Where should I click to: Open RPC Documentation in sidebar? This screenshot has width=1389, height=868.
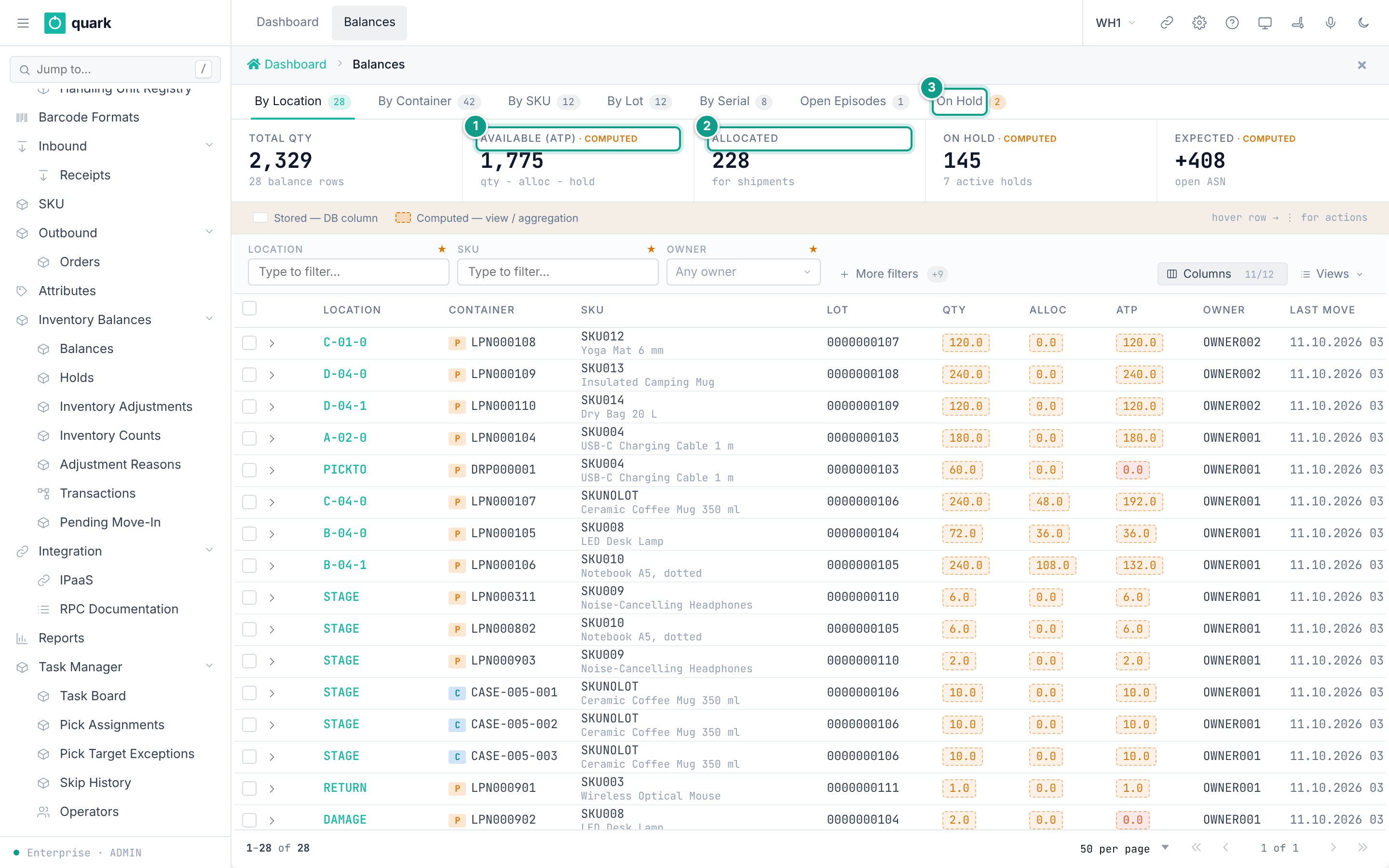point(119,609)
